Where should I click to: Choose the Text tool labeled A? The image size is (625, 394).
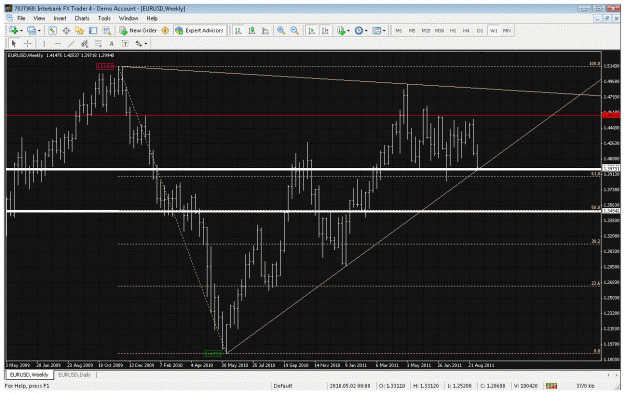(x=112, y=43)
